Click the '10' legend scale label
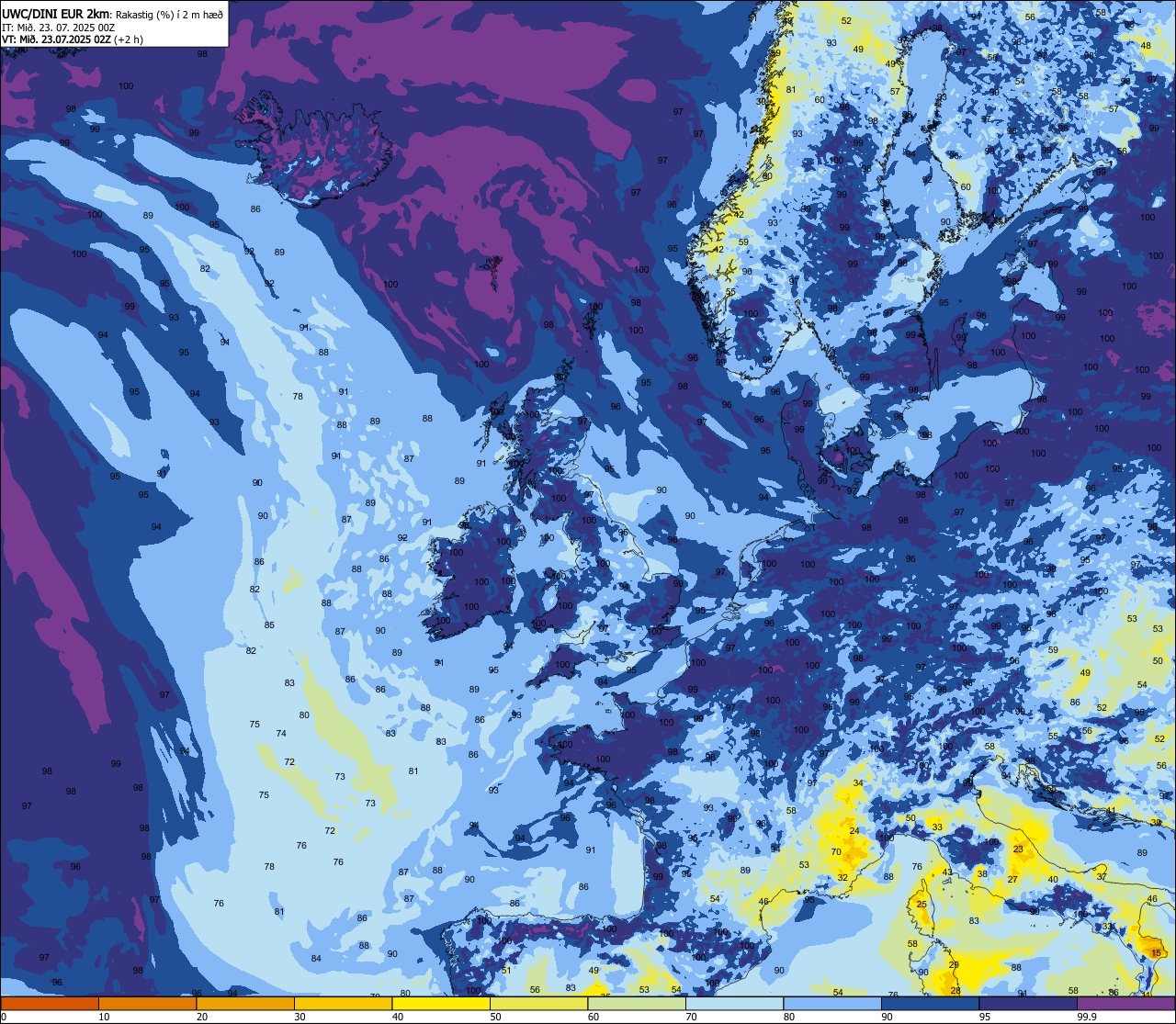1176x1024 pixels. pyautogui.click(x=104, y=1017)
